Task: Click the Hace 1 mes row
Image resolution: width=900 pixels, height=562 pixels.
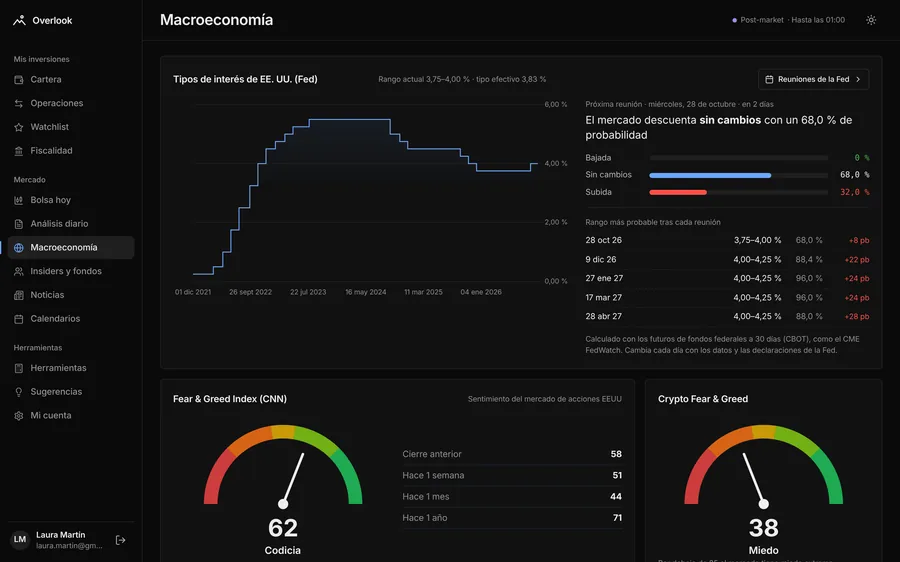Action: [512, 497]
